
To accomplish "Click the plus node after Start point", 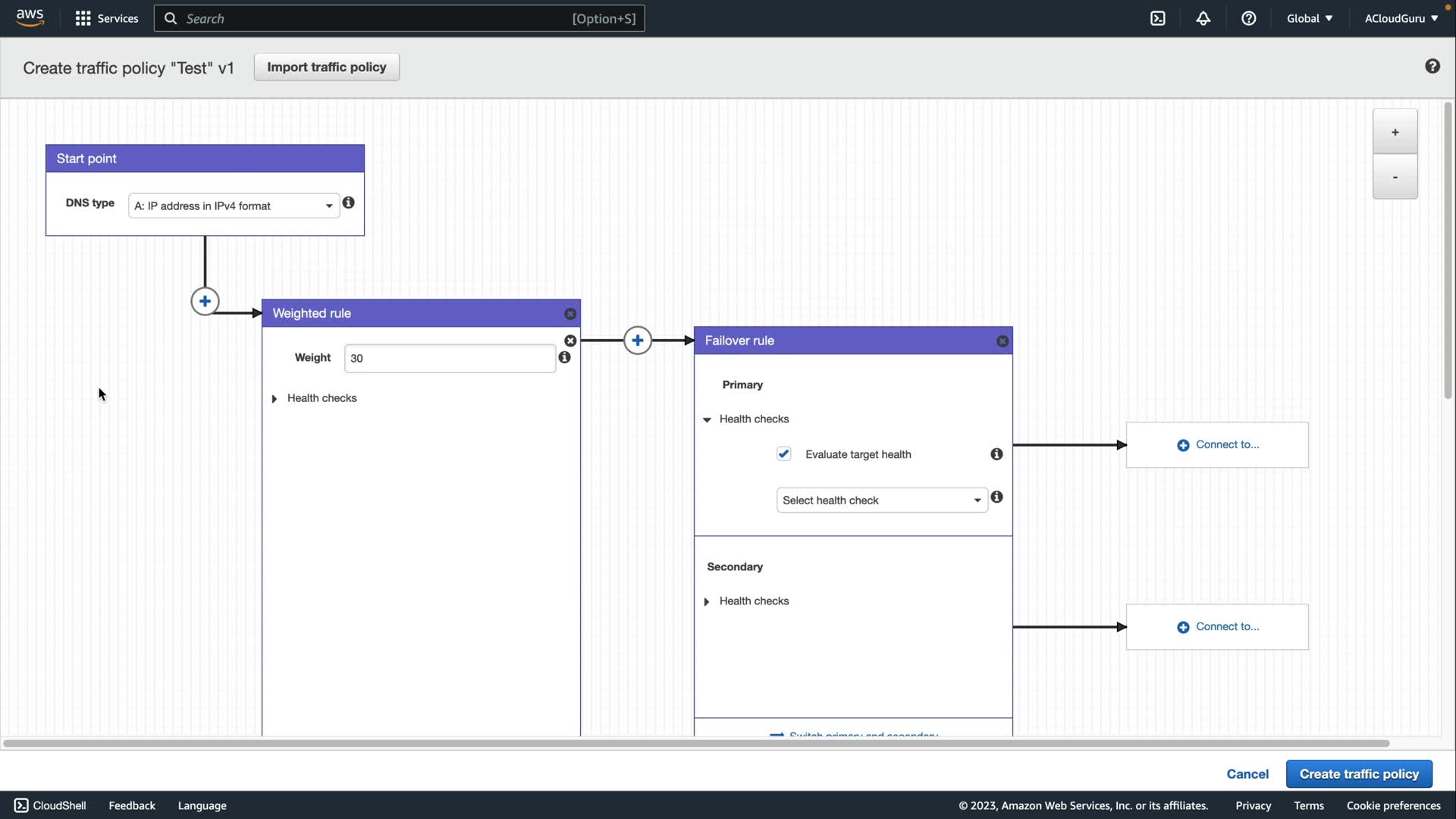I will [205, 301].
